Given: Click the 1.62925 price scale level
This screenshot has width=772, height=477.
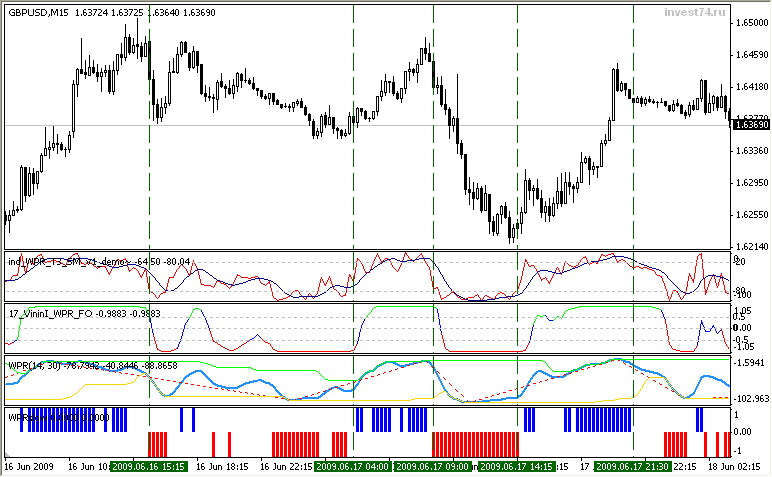Looking at the screenshot, I should pos(750,183).
